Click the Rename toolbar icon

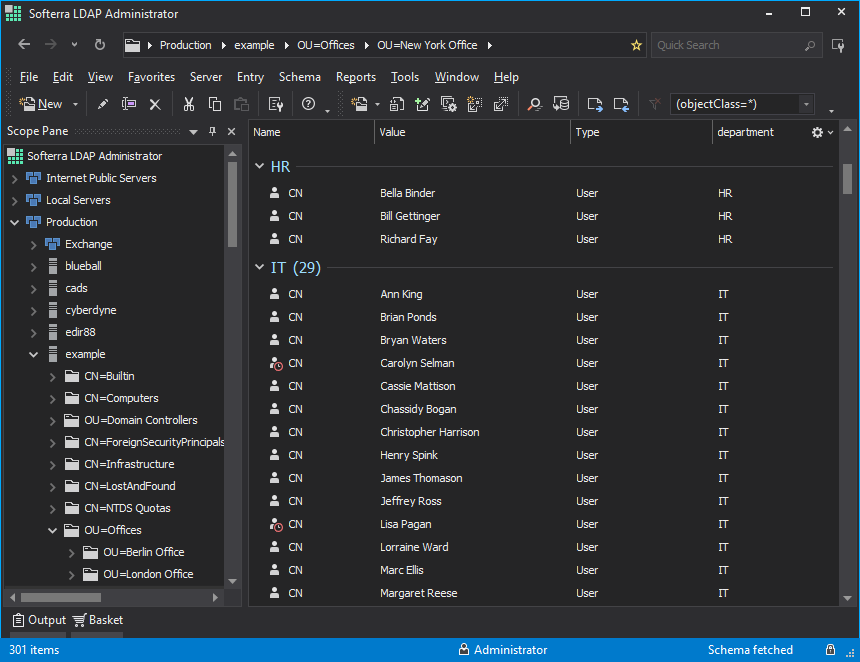coord(129,104)
